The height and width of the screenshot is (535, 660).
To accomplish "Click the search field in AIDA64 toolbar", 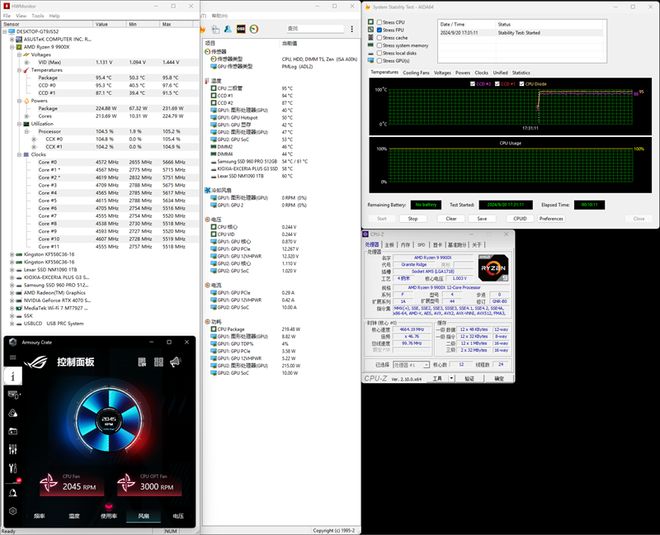I will coord(315,29).
